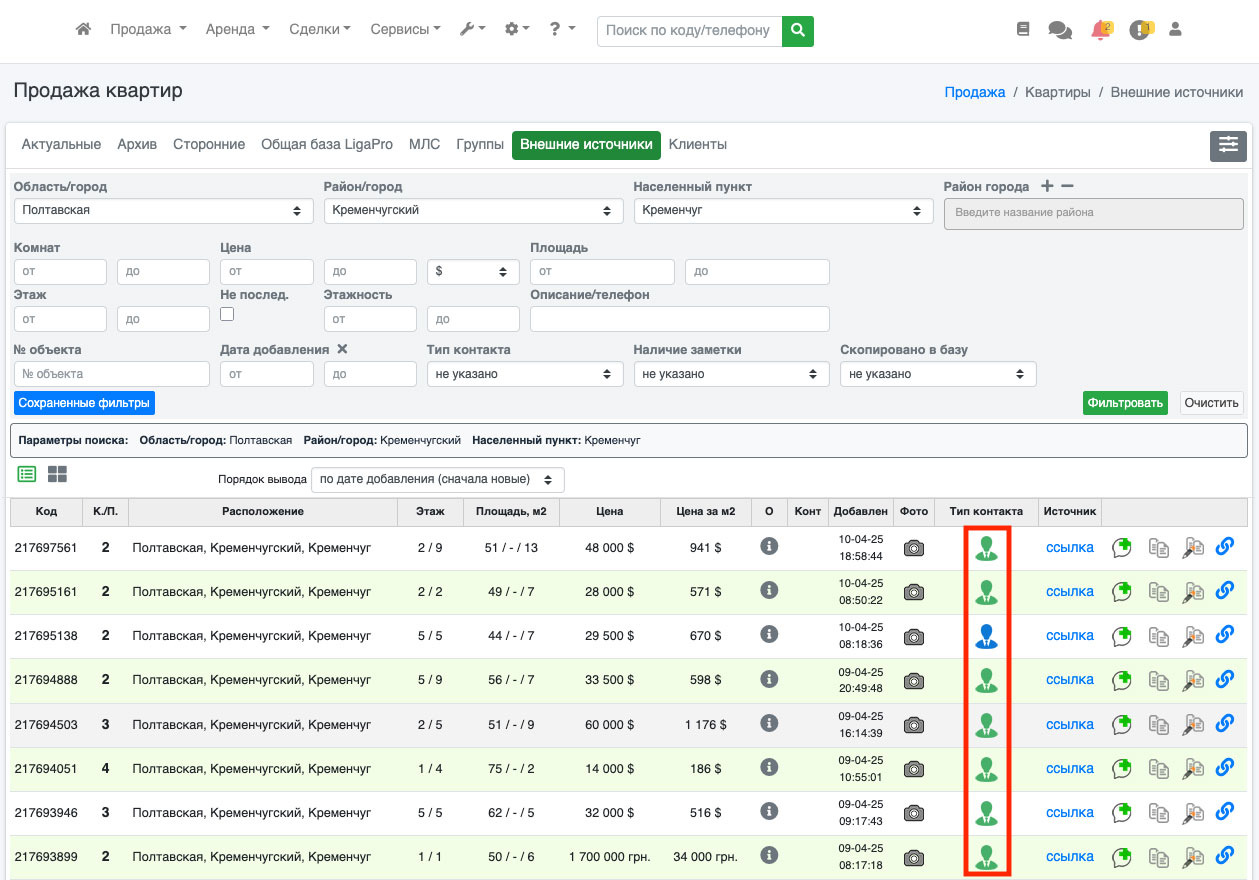Open photos camera icon for listing 217695138
Screen dimensions: 1259x880
(913, 636)
